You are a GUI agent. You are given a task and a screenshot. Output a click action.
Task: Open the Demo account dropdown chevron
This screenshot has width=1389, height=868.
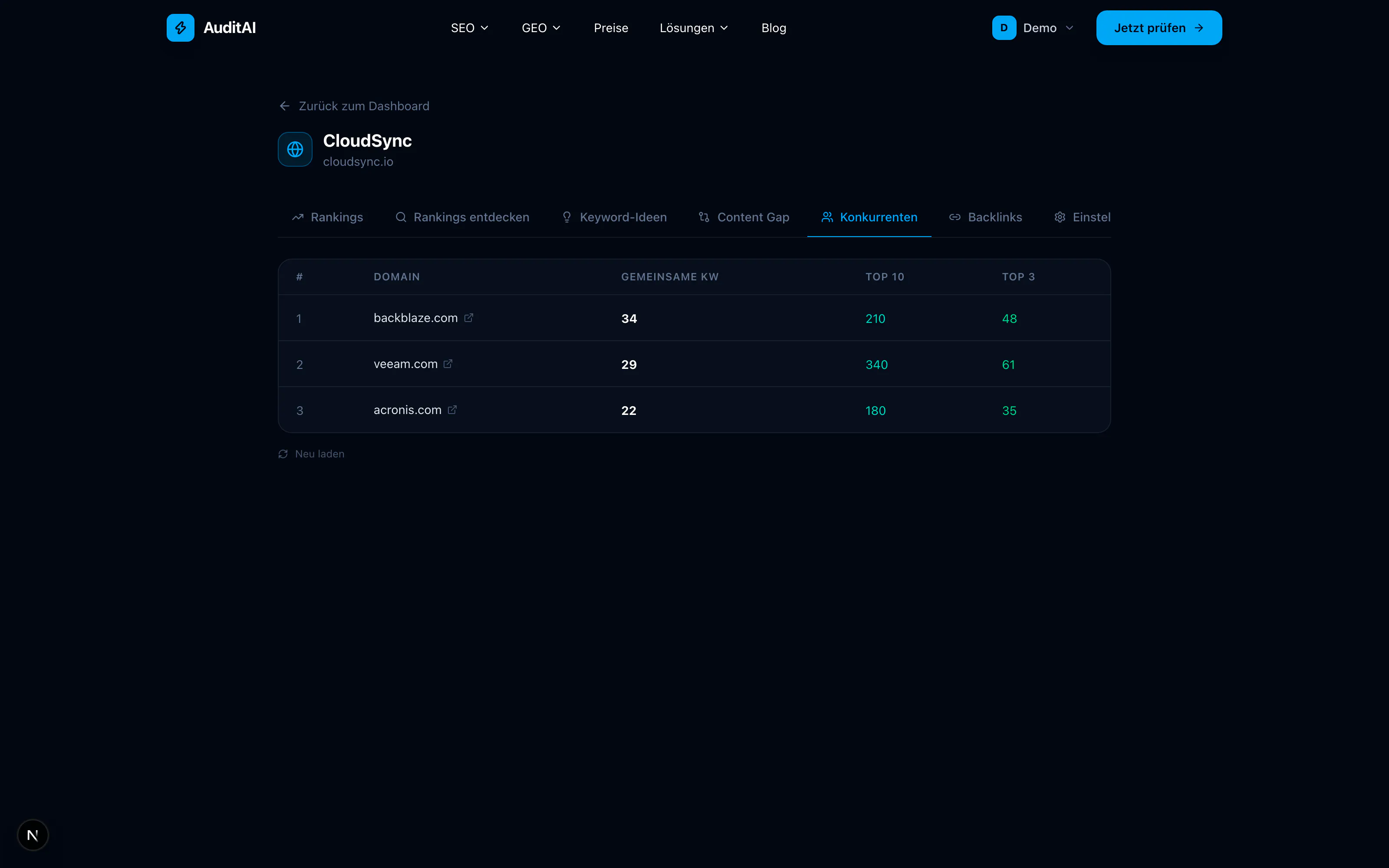[1069, 27]
